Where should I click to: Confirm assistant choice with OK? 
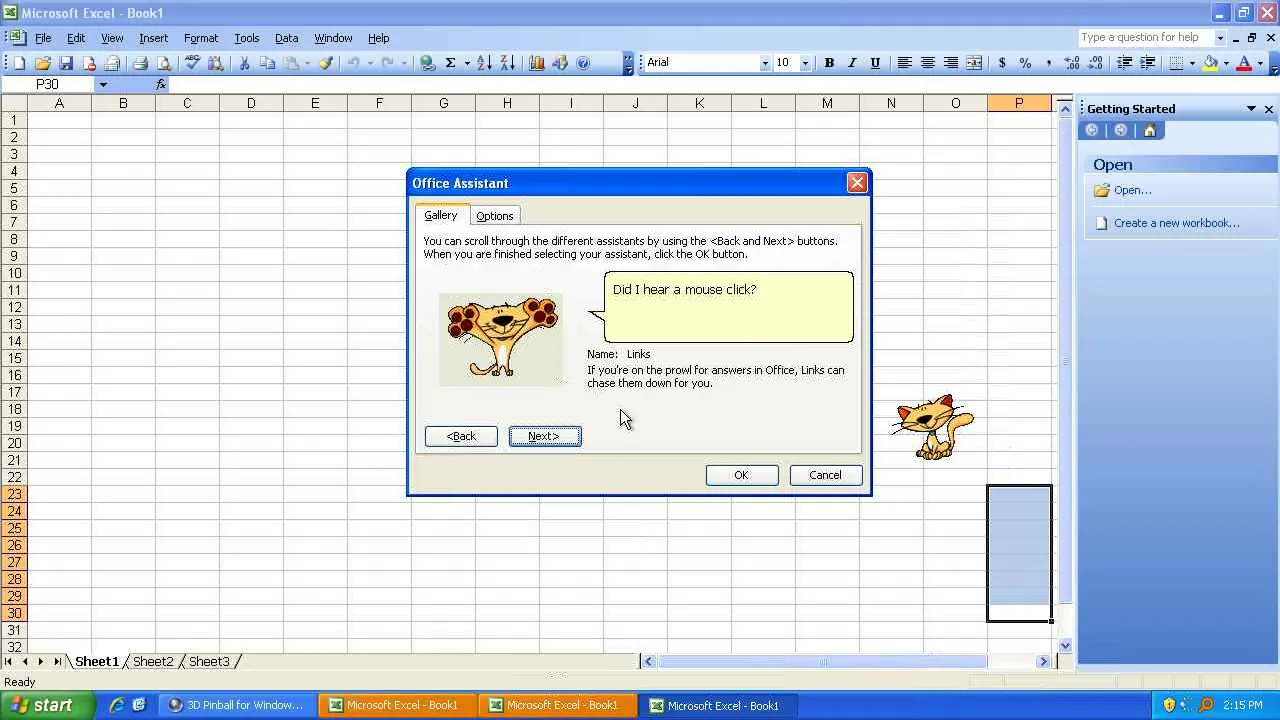pyautogui.click(x=741, y=475)
